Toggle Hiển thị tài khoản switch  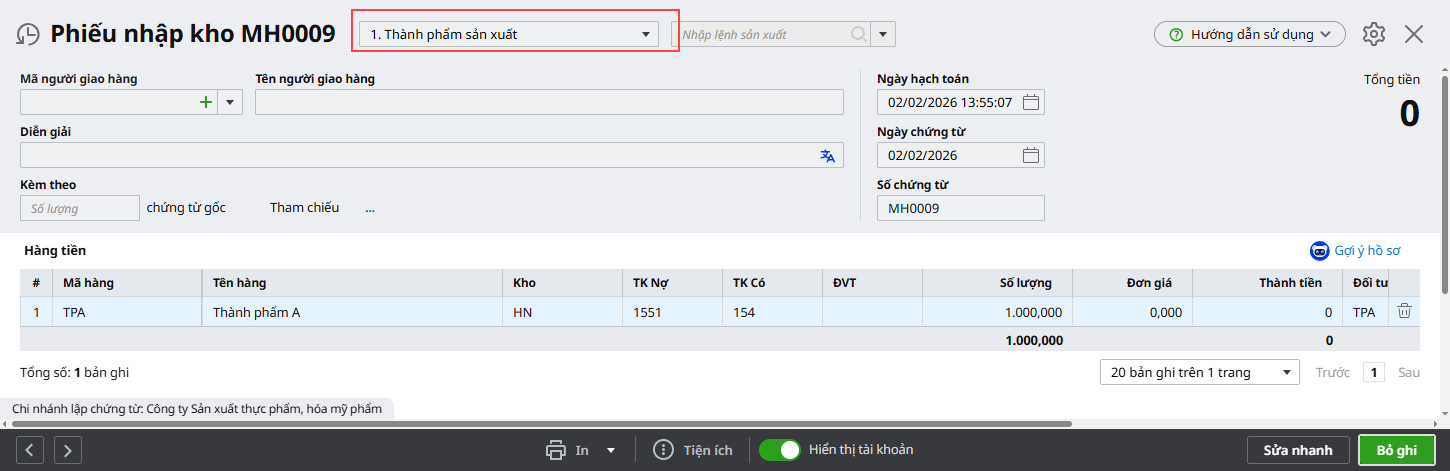[x=780, y=450]
